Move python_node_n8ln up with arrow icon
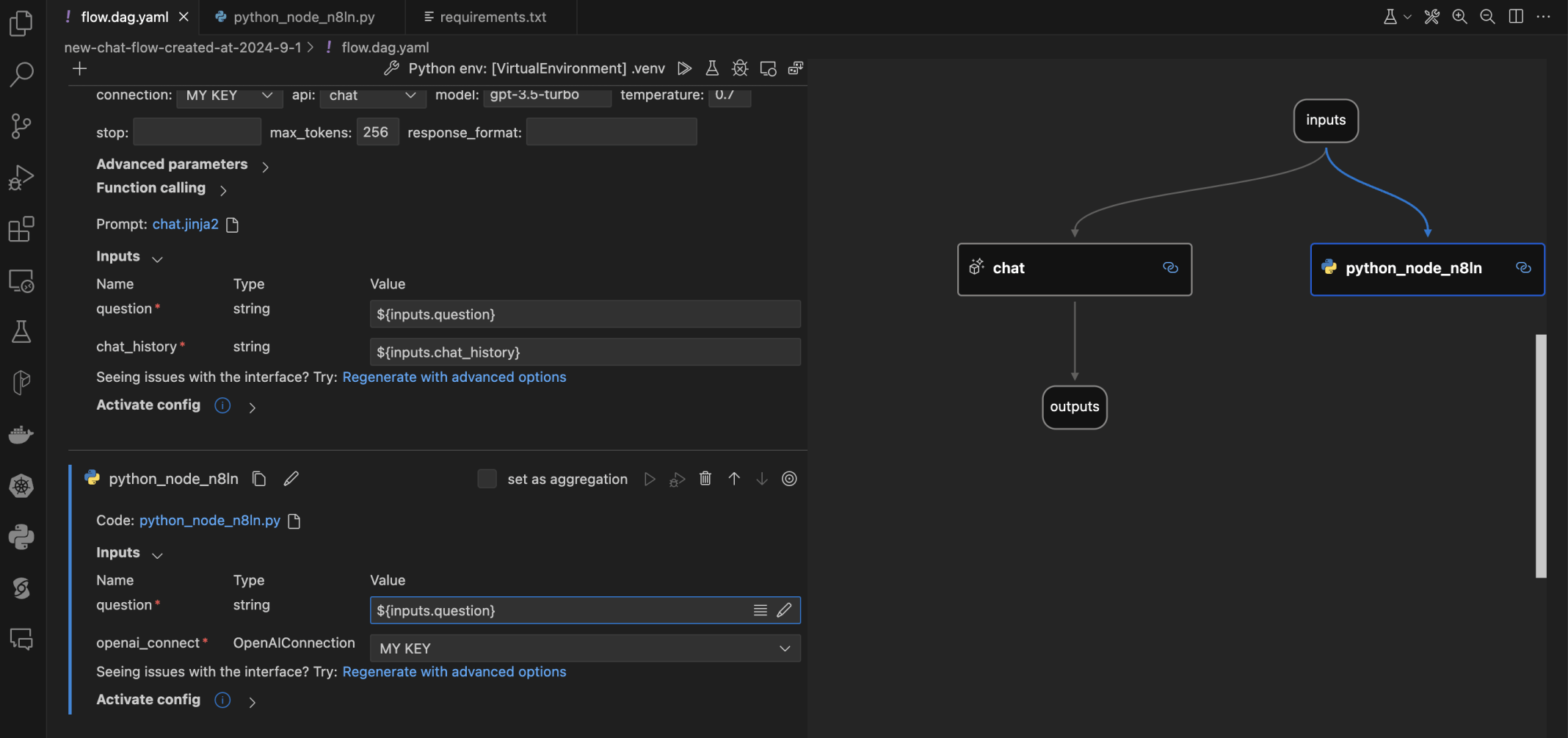Viewport: 1568px width, 738px height. [733, 479]
